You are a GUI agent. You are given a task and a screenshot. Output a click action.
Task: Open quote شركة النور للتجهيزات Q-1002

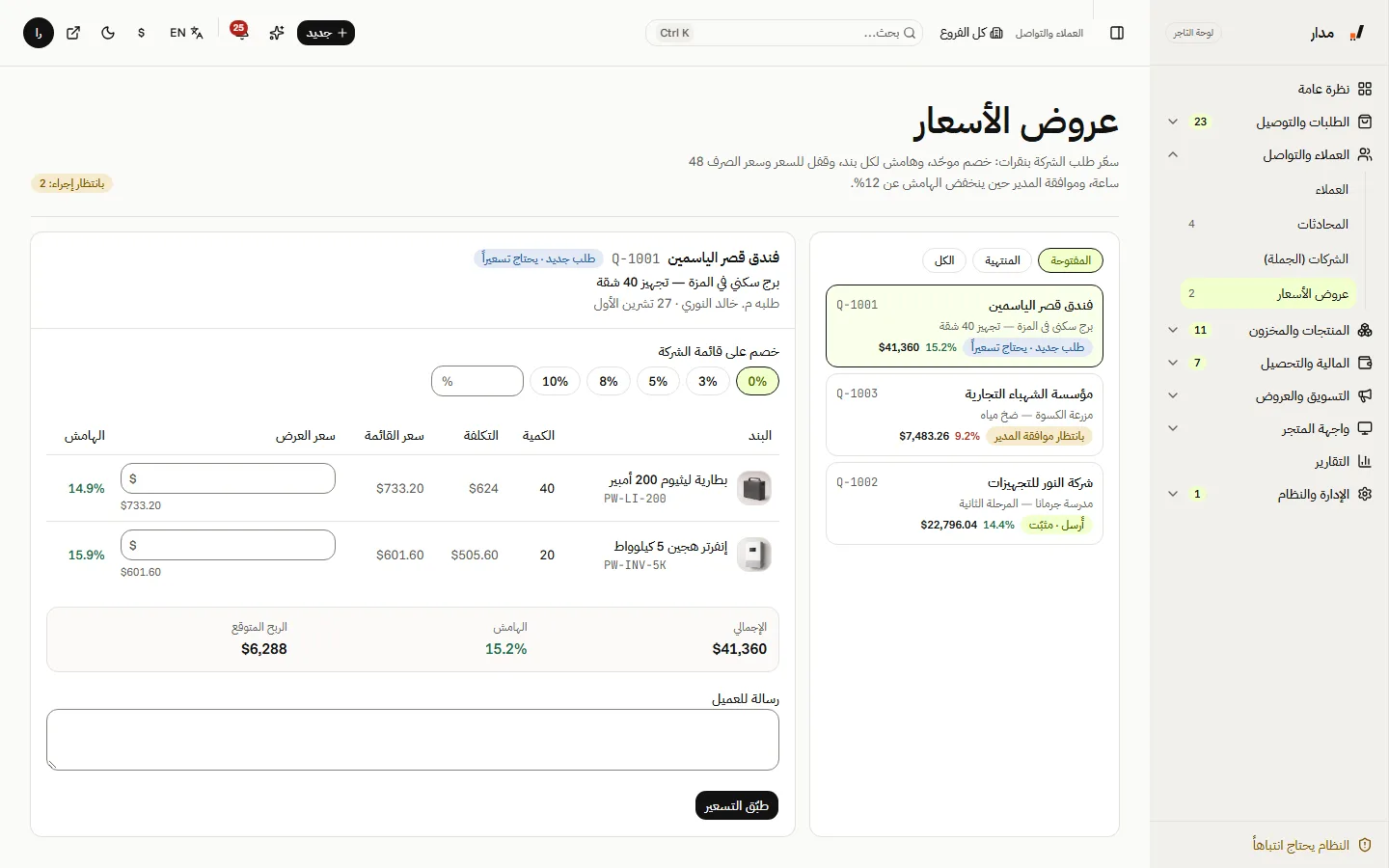965,503
